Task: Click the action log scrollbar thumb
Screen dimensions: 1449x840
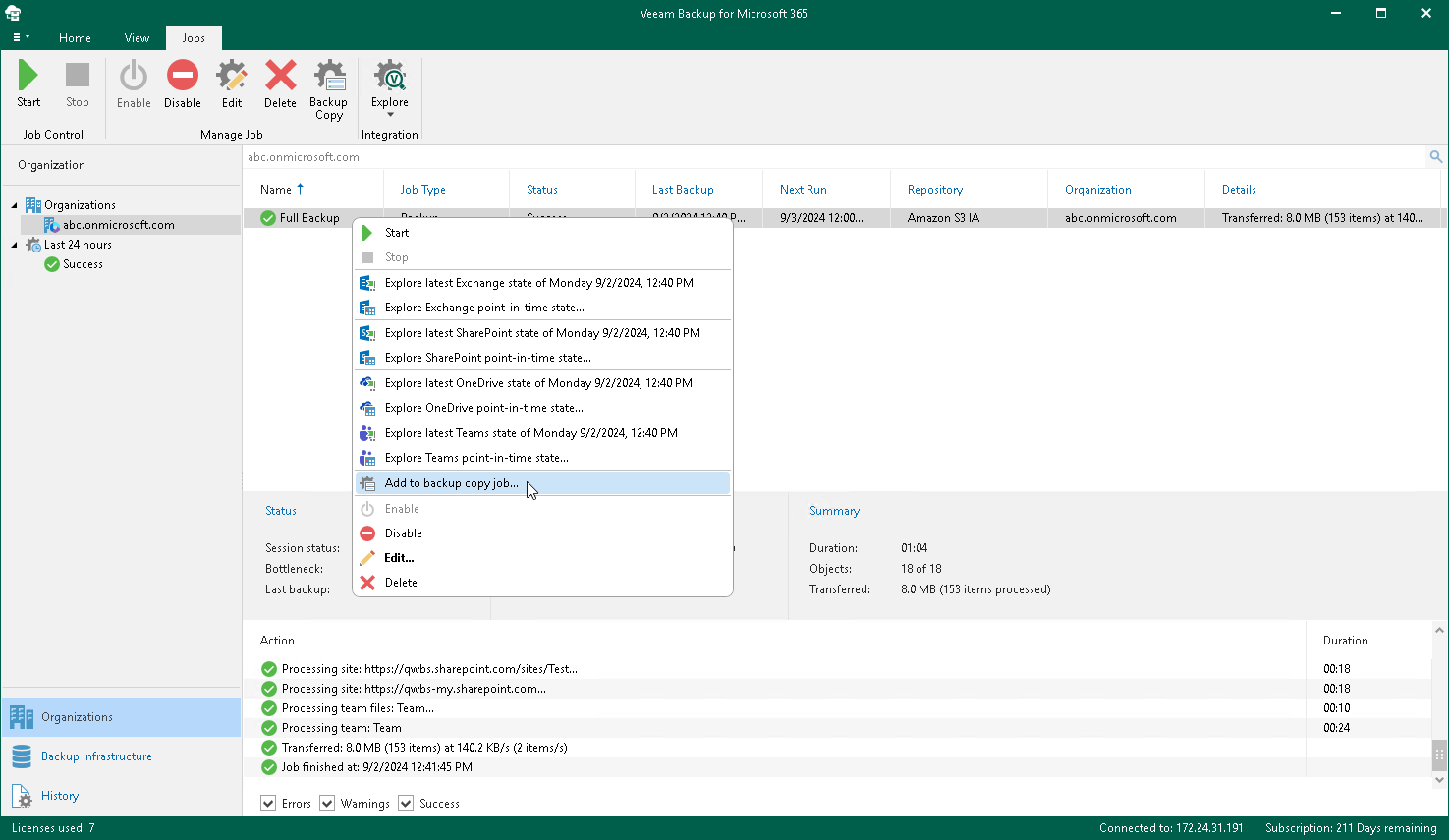Action: (x=1439, y=755)
